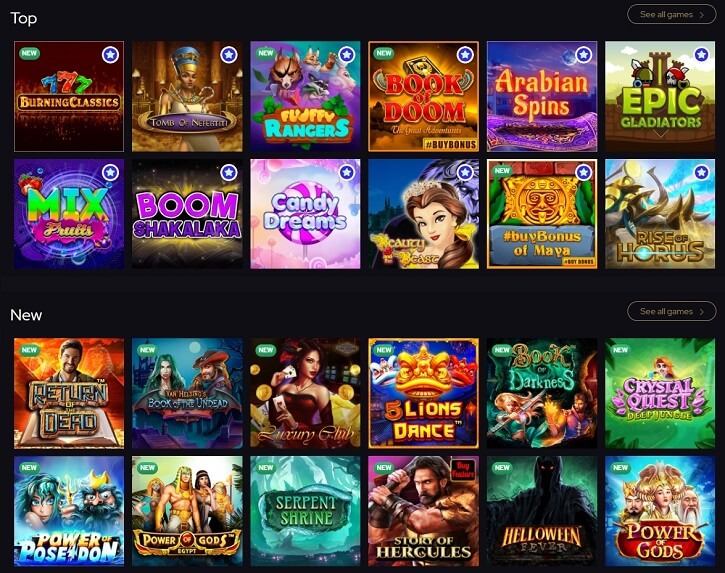Click star icon on Beauty and the Beast
The height and width of the screenshot is (573, 725).
465,173
